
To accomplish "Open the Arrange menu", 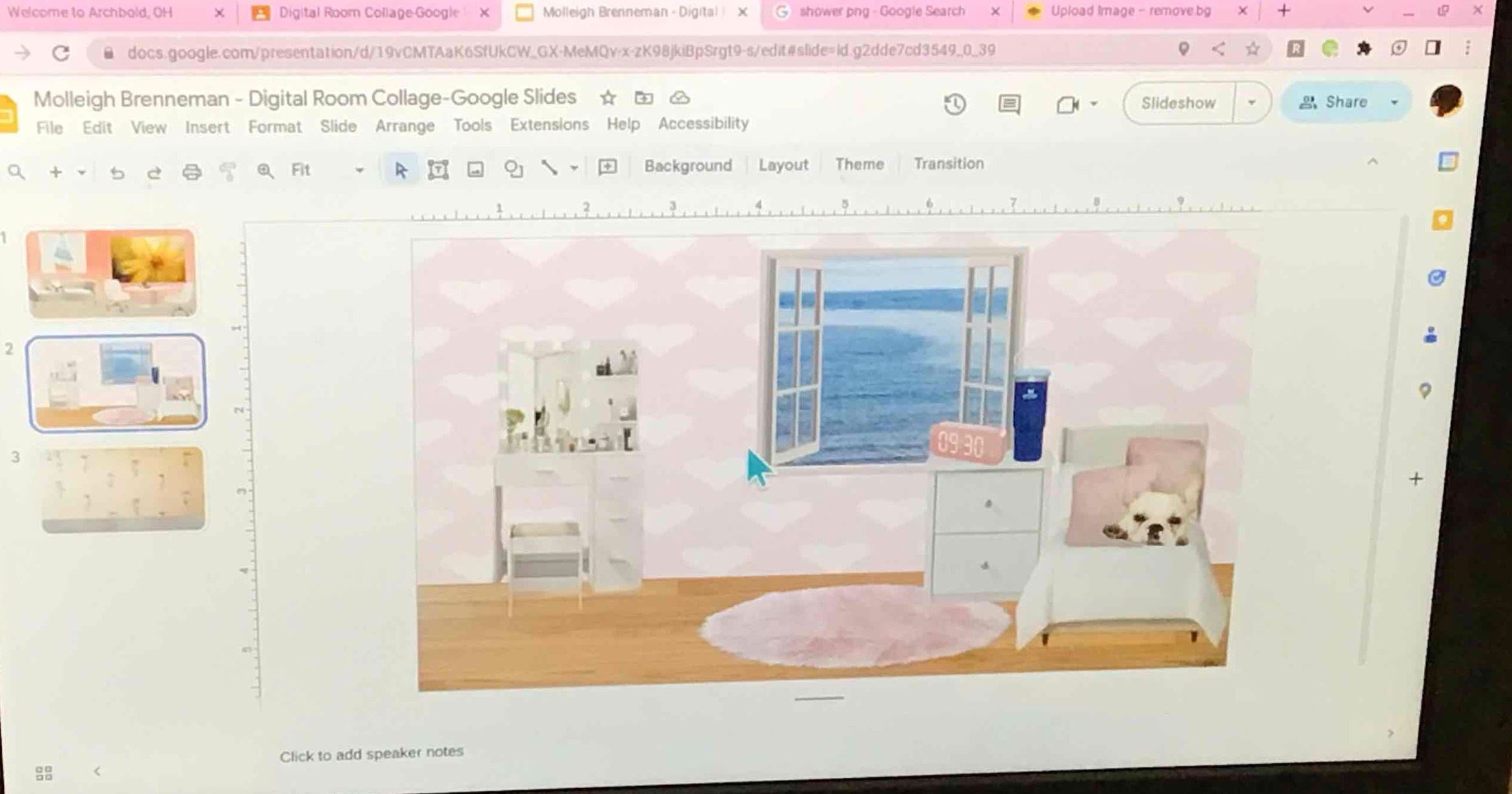I will click(405, 126).
